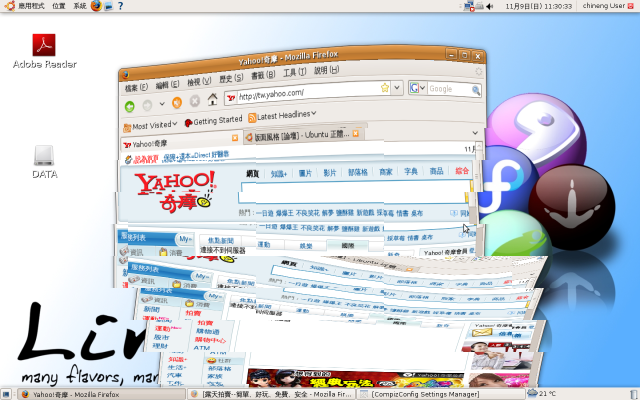Image resolution: width=640 pixels, height=400 pixels.
Task: Click the volume speaker icon
Action: point(490,6)
